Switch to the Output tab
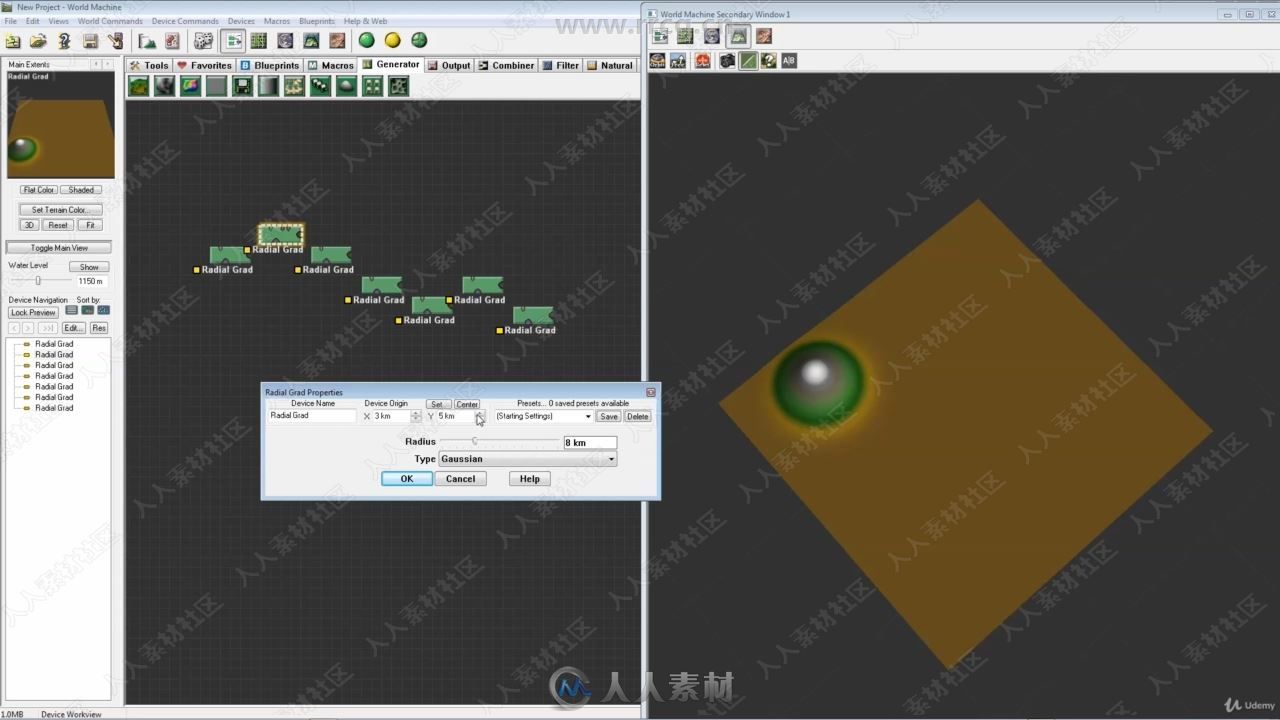 [449, 65]
